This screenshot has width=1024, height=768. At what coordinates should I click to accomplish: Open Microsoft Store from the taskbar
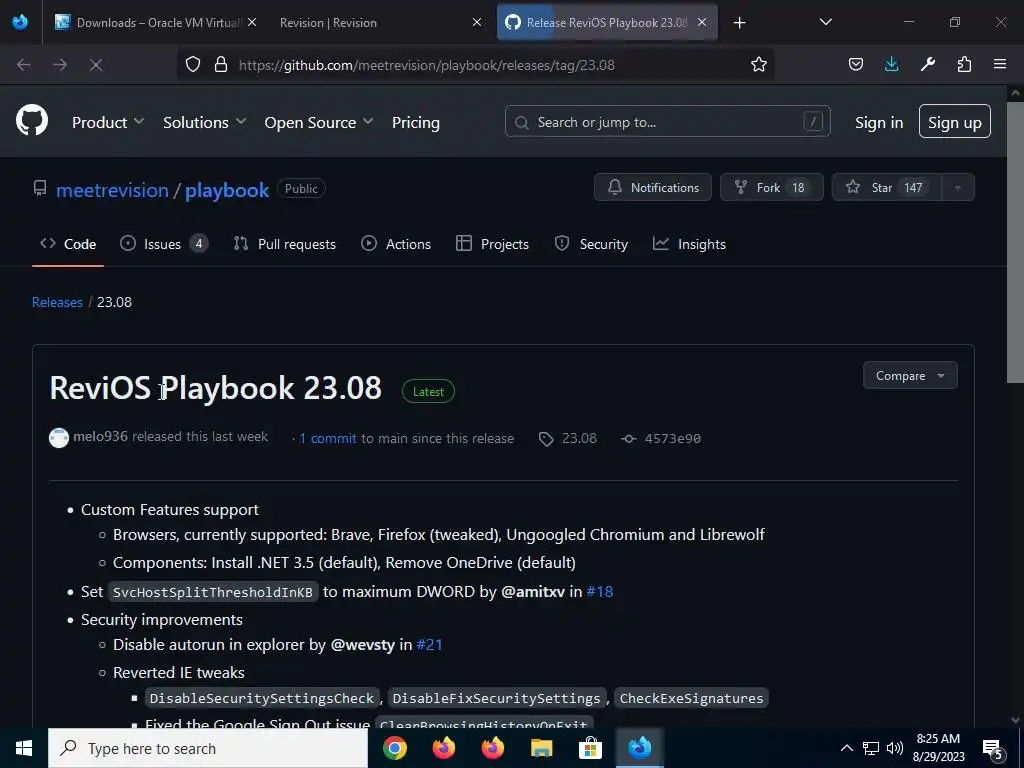coord(590,748)
